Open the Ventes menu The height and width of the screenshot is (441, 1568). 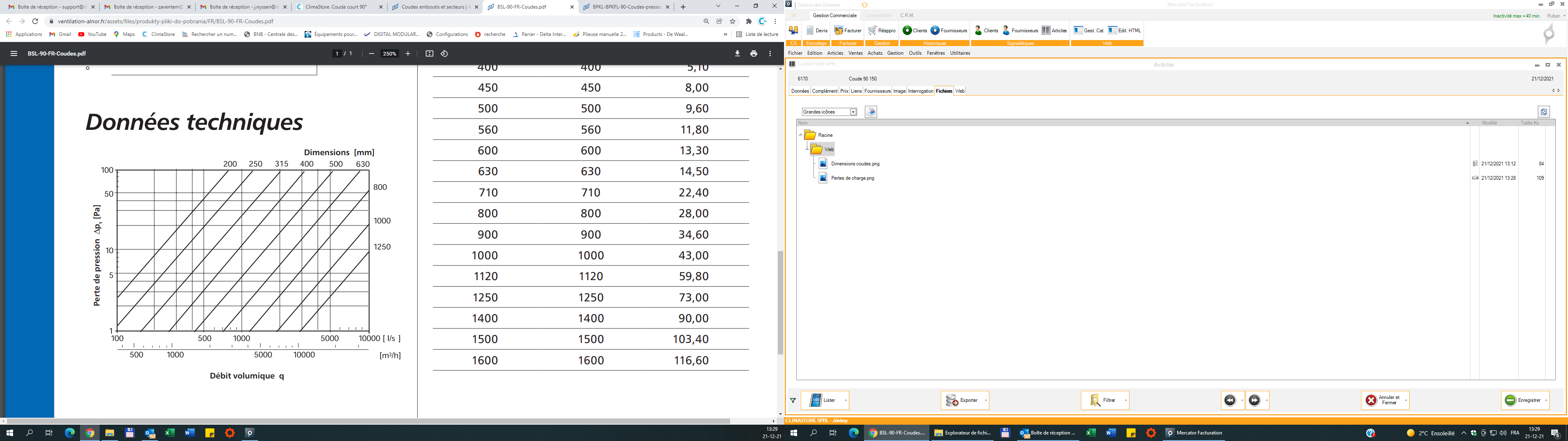click(x=855, y=53)
